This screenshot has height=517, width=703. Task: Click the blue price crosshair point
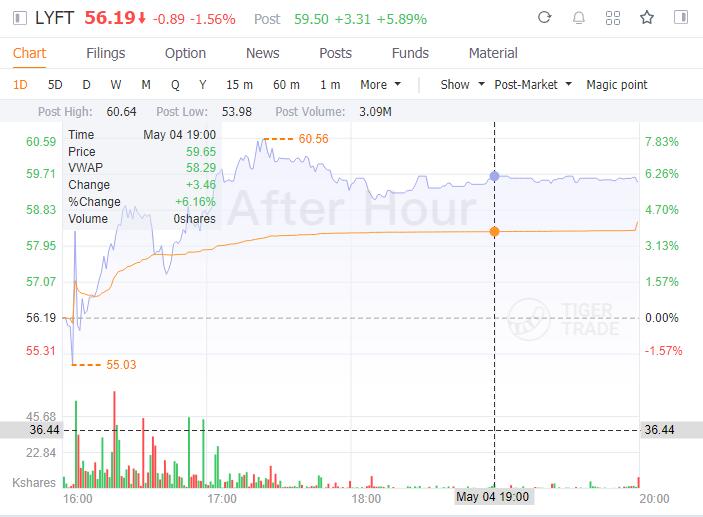495,176
